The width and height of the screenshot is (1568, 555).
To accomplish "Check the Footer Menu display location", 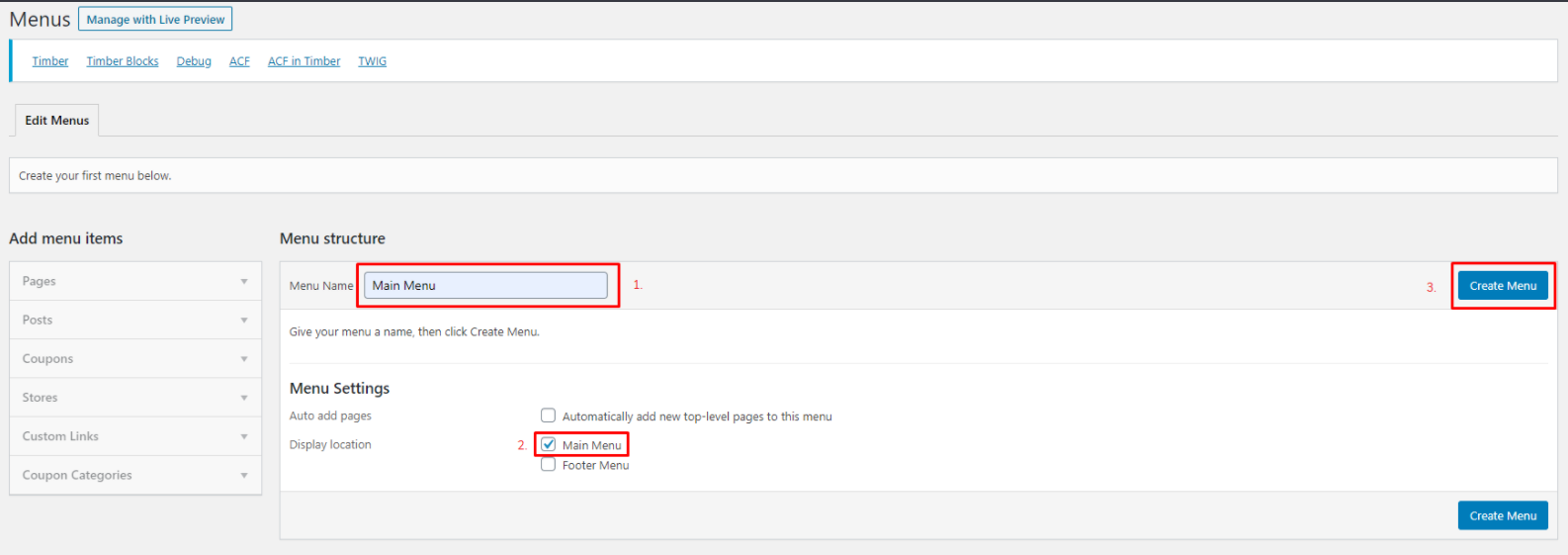I will 548,464.
